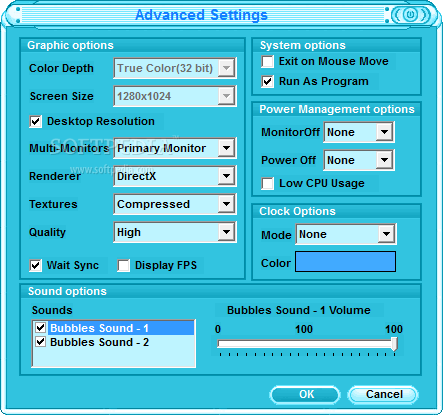Click the Advanced Settings title text

(201, 15)
